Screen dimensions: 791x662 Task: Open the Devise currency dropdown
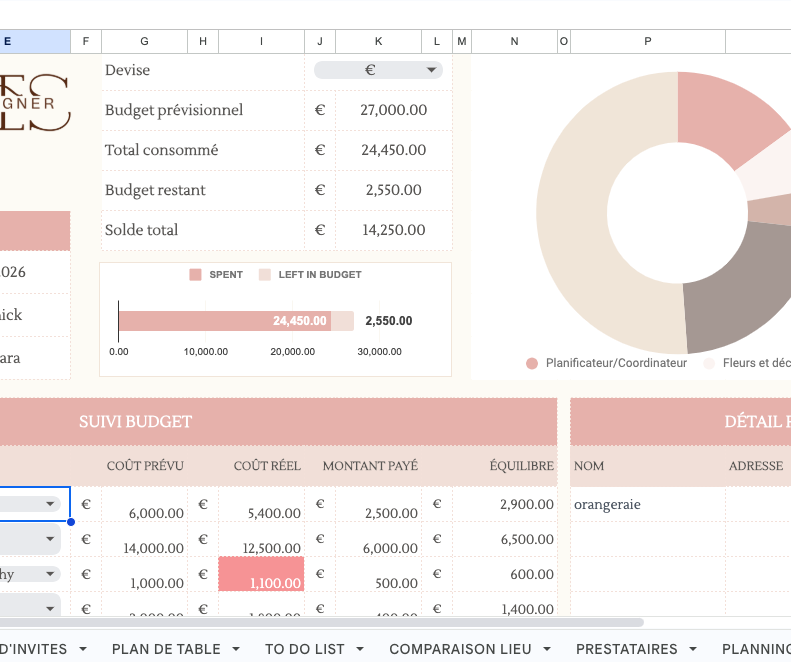click(x=432, y=70)
